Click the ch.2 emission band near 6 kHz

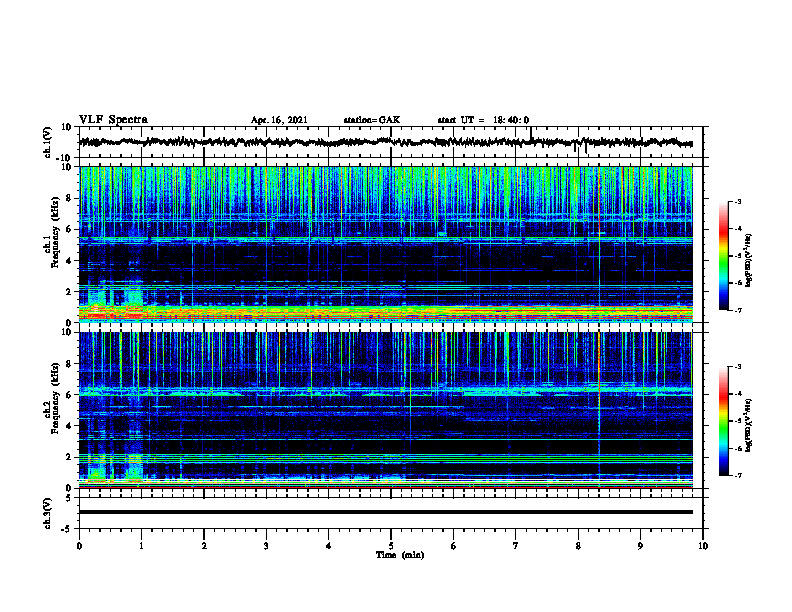point(385,390)
